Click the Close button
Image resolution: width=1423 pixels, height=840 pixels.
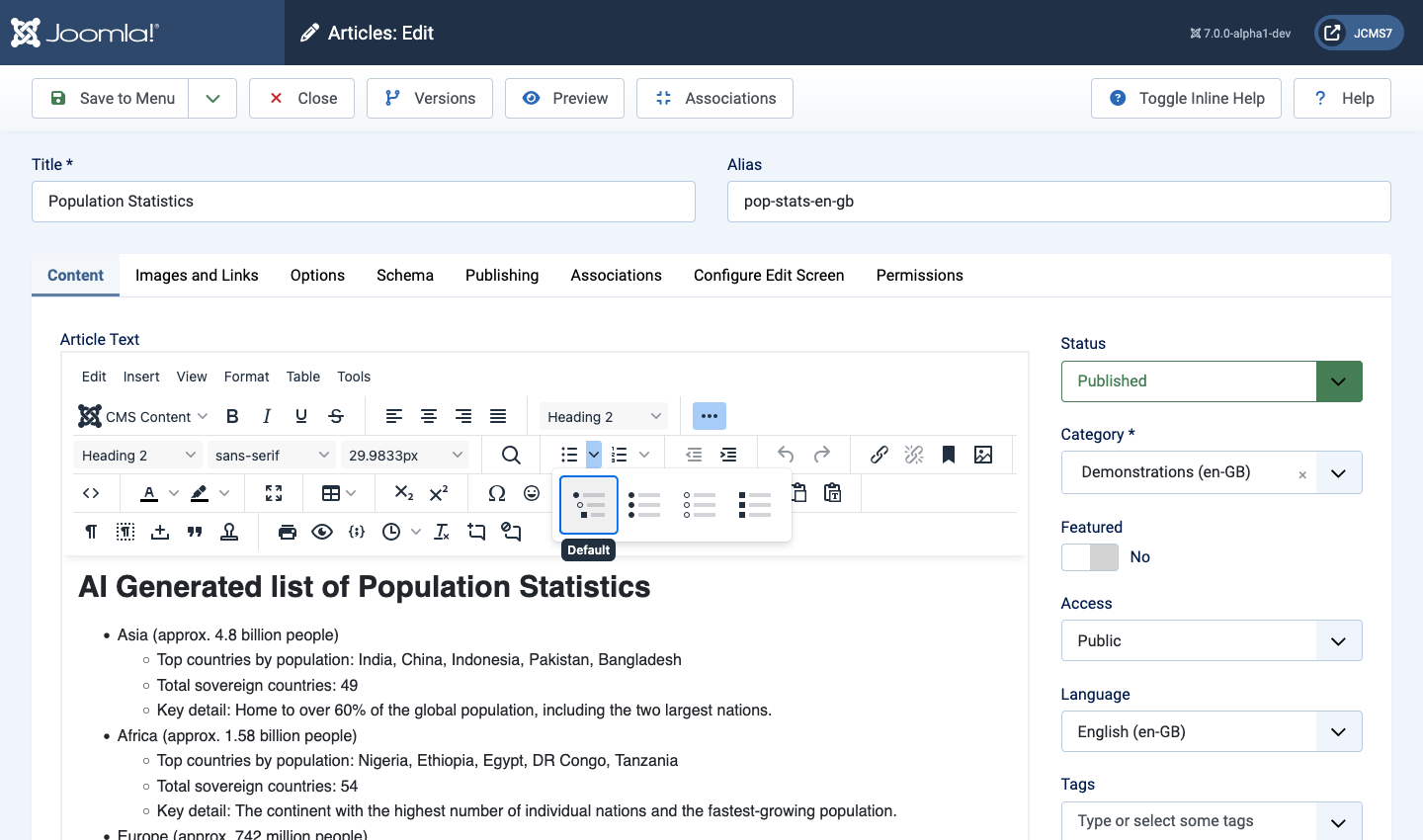301,99
